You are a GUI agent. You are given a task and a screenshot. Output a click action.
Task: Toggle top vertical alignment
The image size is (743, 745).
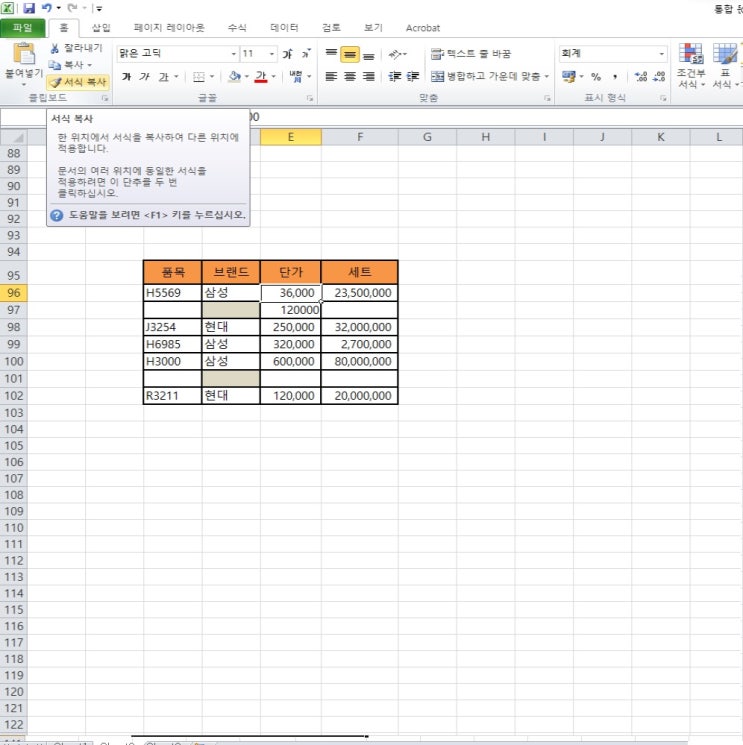click(331, 54)
